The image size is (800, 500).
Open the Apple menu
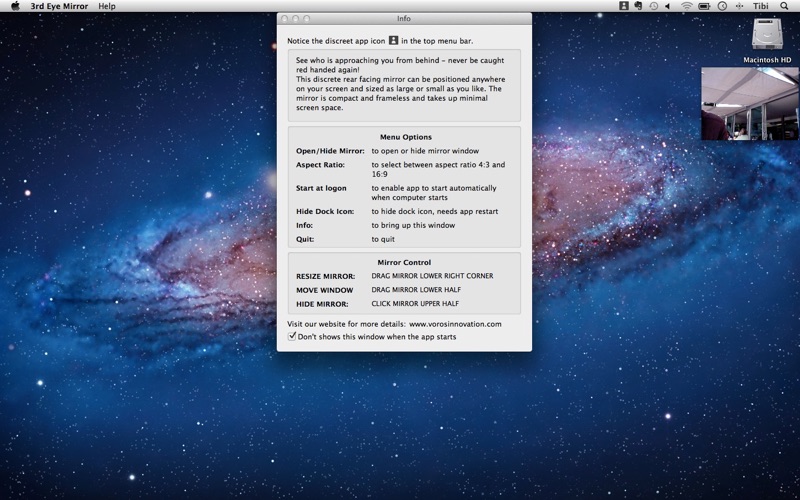[x=15, y=6]
